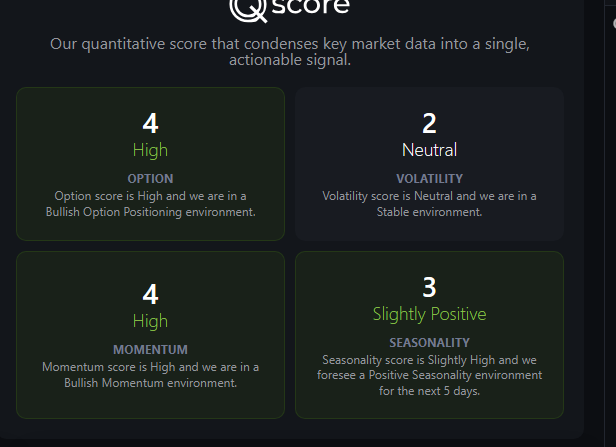
Task: Click the Stable environment volatility description
Action: 429,203
